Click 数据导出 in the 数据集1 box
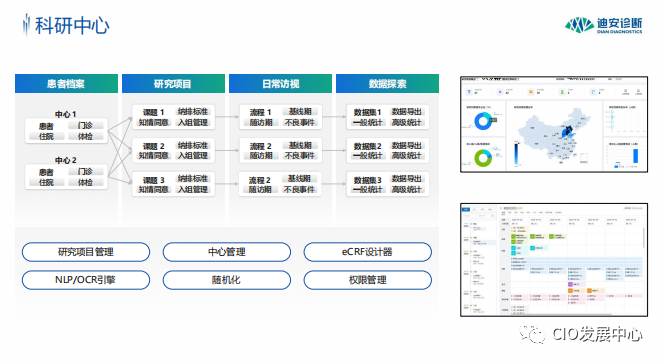Image resolution: width=664 pixels, height=363 pixels. tap(407, 111)
